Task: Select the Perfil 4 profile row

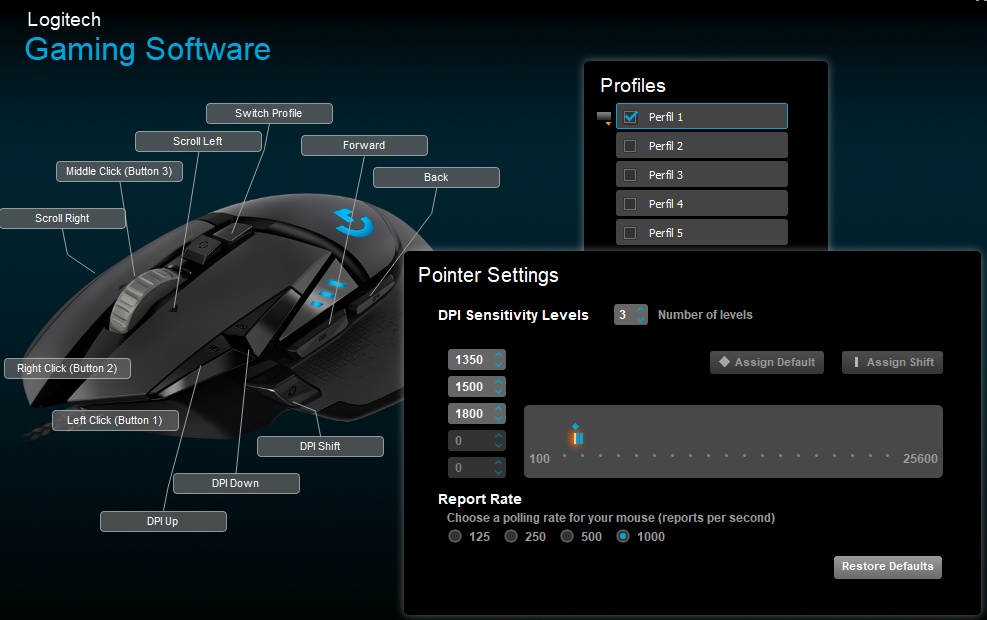Action: coord(701,203)
